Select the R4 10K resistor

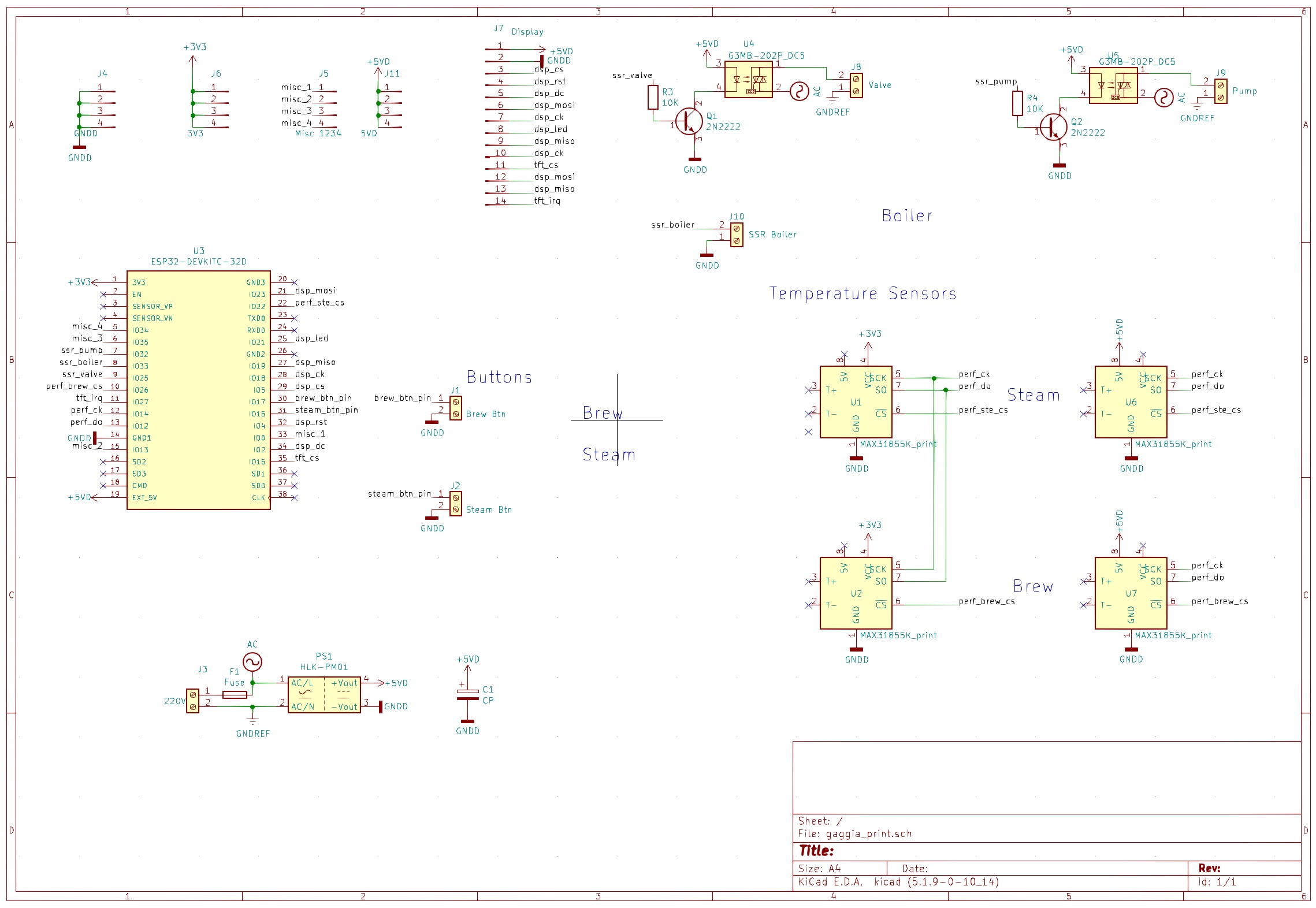pos(1017,103)
